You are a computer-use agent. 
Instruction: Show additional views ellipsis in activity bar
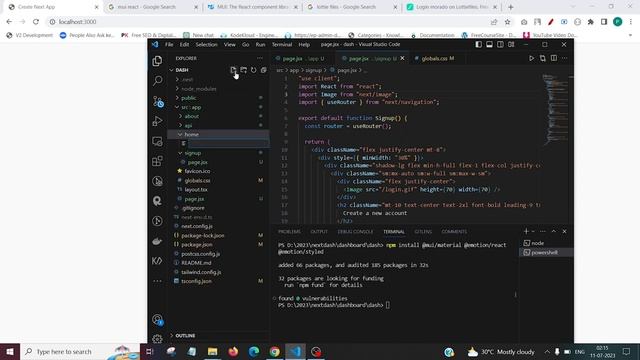(157, 281)
